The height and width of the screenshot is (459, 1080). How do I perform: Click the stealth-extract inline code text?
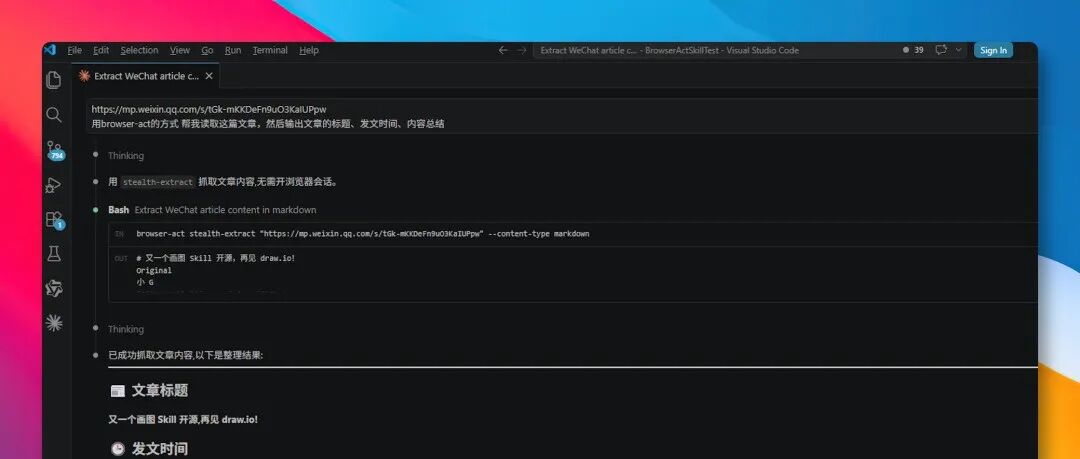(158, 183)
